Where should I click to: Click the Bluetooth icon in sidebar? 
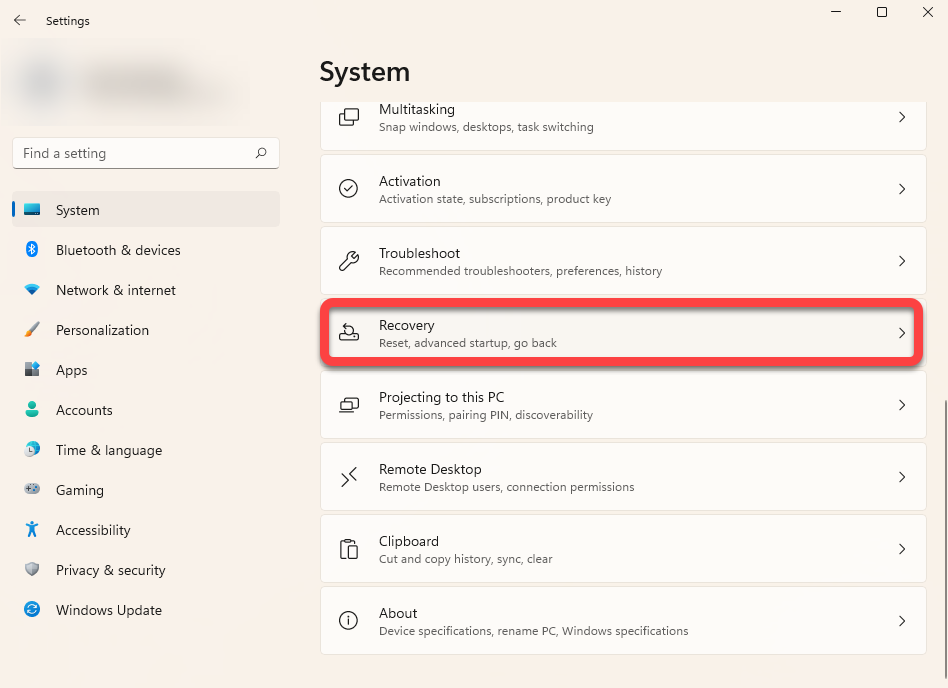click(x=32, y=250)
